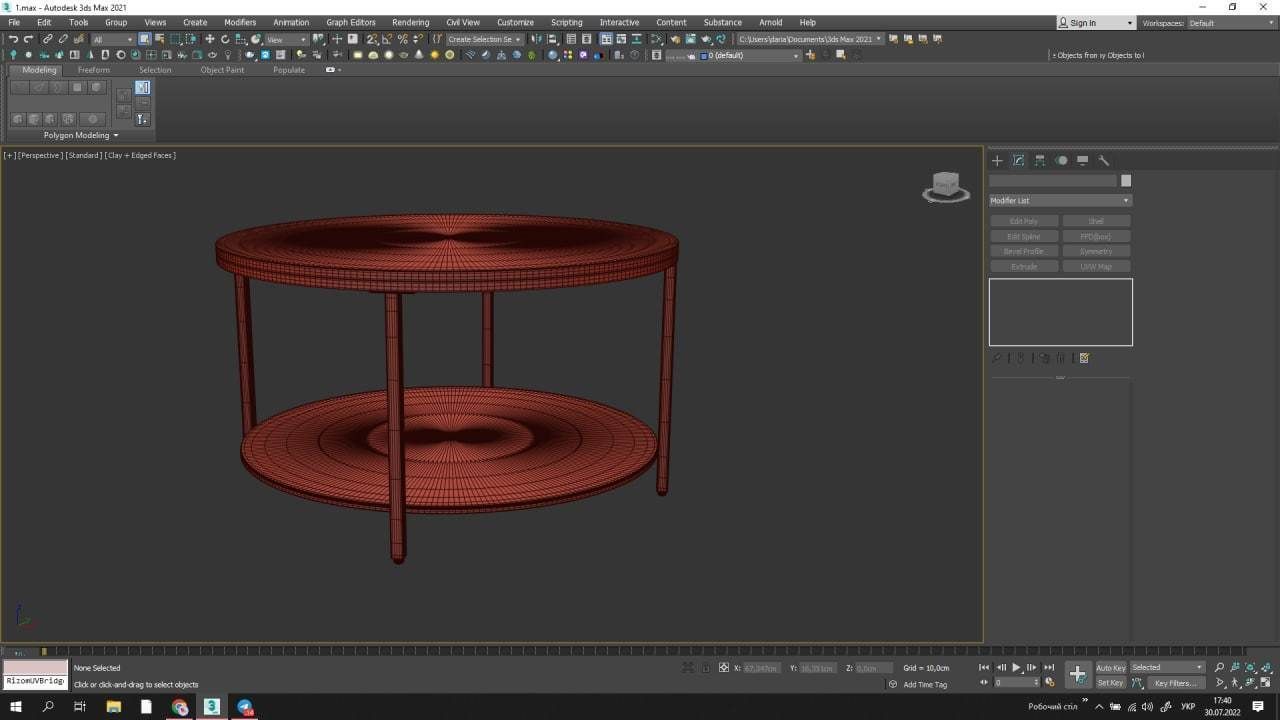This screenshot has width=1280, height=720.
Task: Click Maximize Viewport Toggle icon
Action: 1266,683
